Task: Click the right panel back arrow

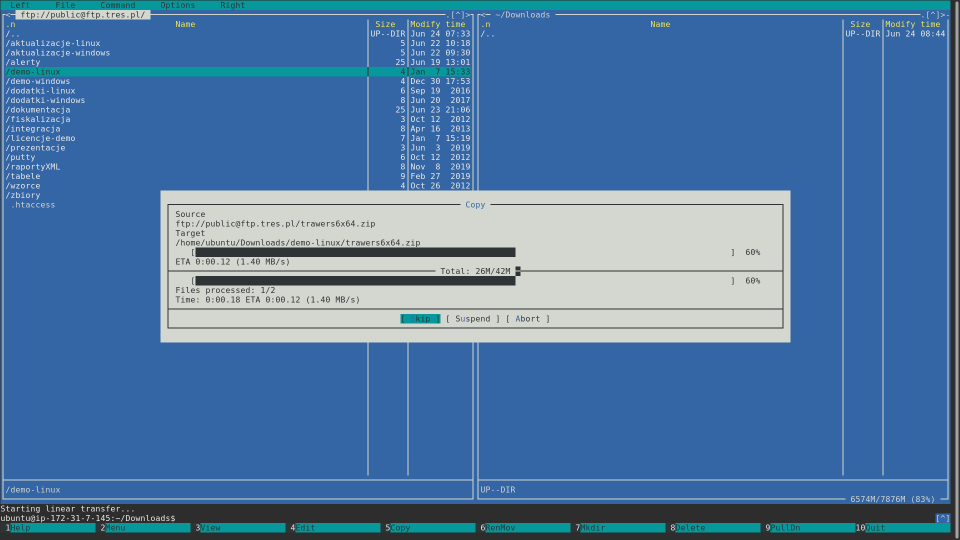Action: pyautogui.click(x=482, y=15)
